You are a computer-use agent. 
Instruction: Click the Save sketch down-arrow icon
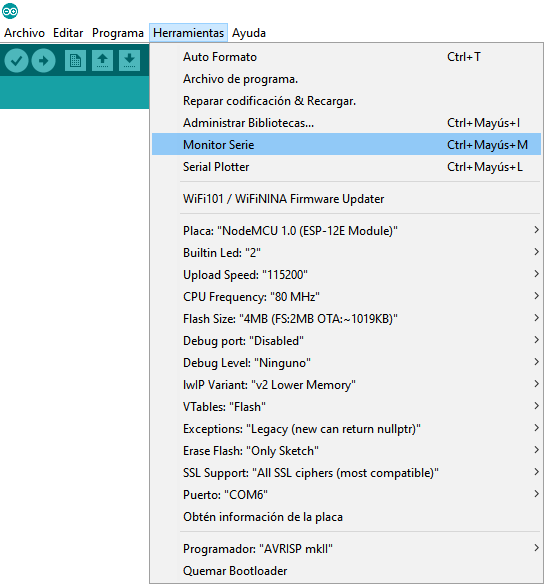(x=130, y=60)
